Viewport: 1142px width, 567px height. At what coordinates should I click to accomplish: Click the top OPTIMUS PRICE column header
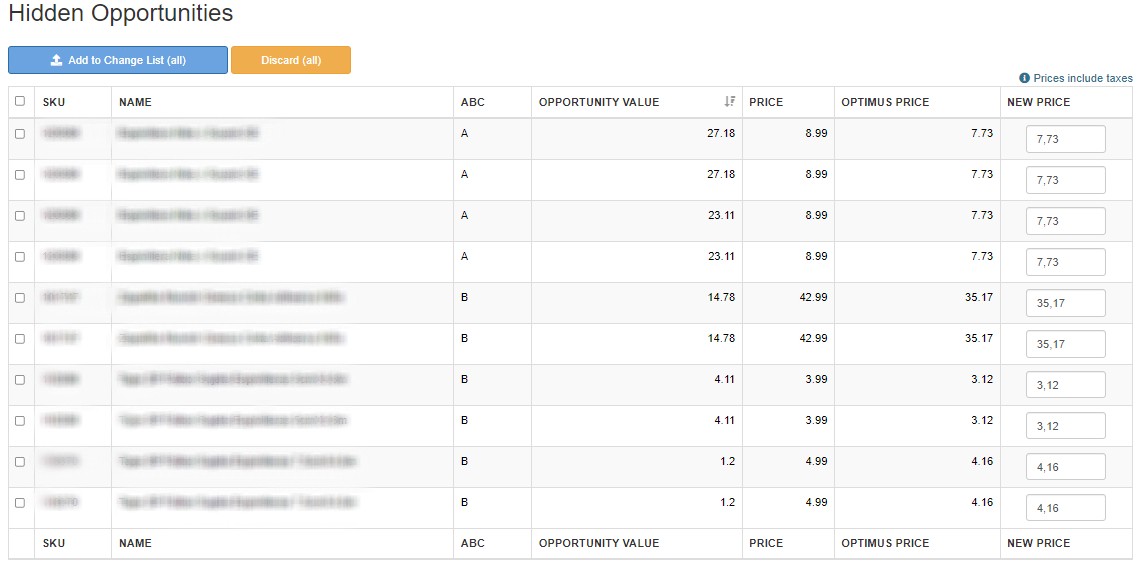[885, 102]
